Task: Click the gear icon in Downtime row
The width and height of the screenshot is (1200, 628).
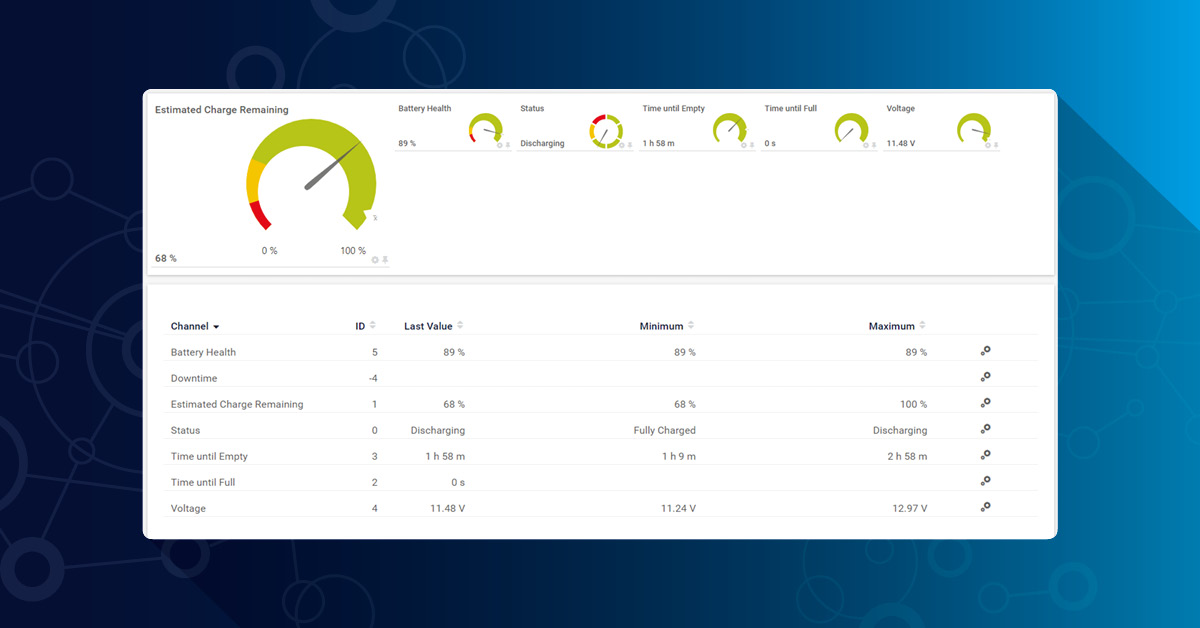Action: [985, 377]
